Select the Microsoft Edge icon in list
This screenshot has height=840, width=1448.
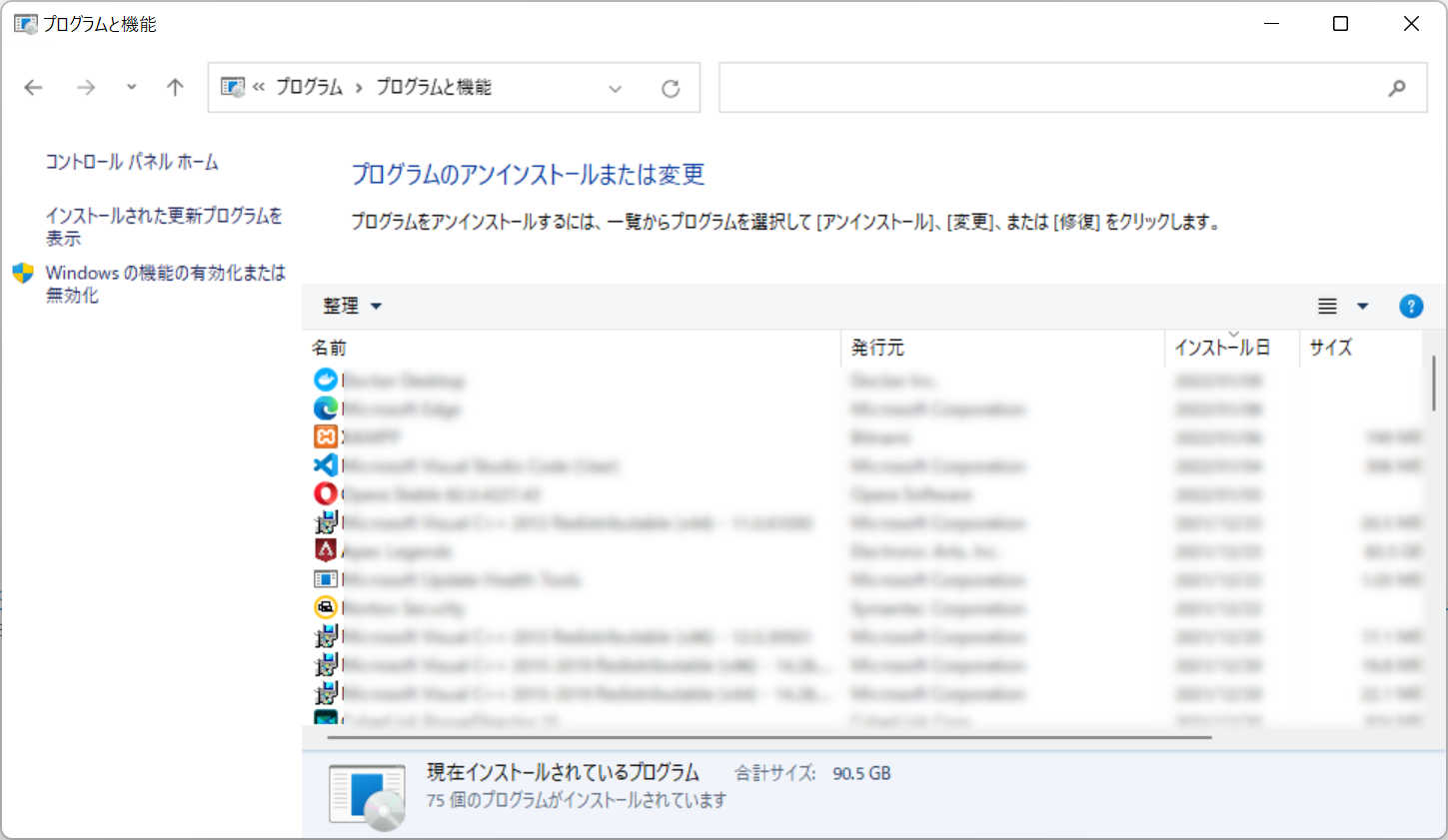(x=326, y=409)
